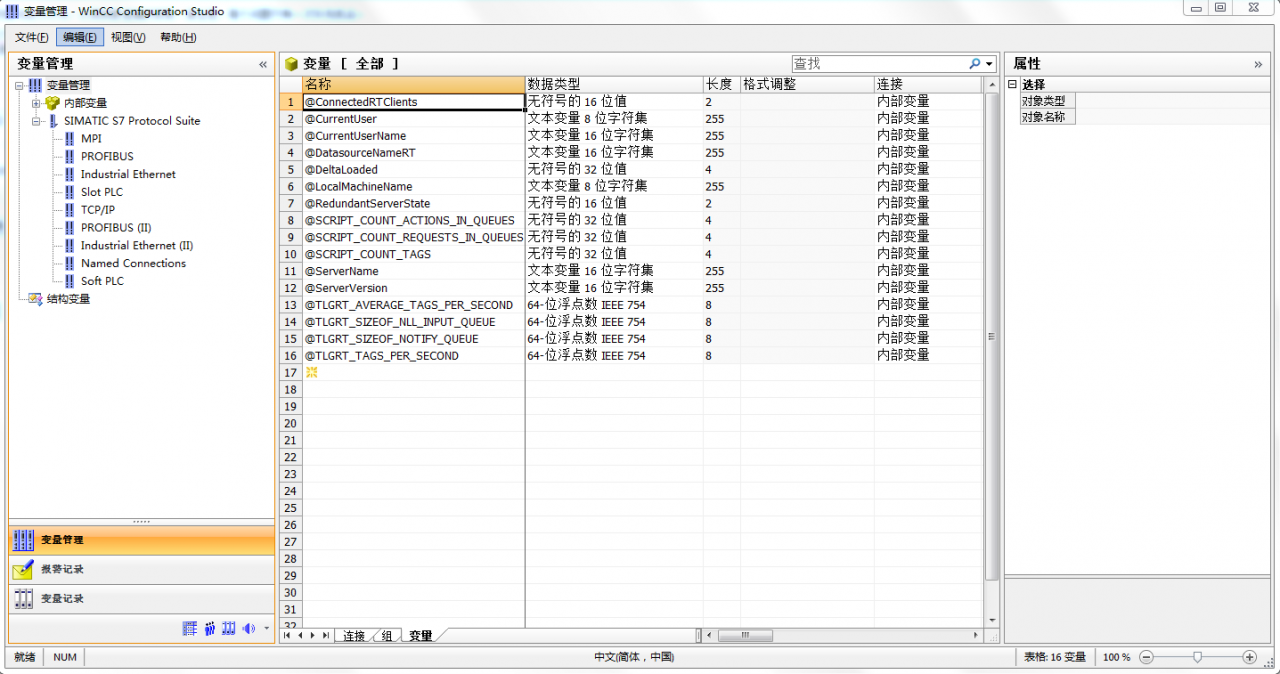The image size is (1280, 674).
Task: Click the 结构变量 structure tag icon
Action: click(x=35, y=299)
